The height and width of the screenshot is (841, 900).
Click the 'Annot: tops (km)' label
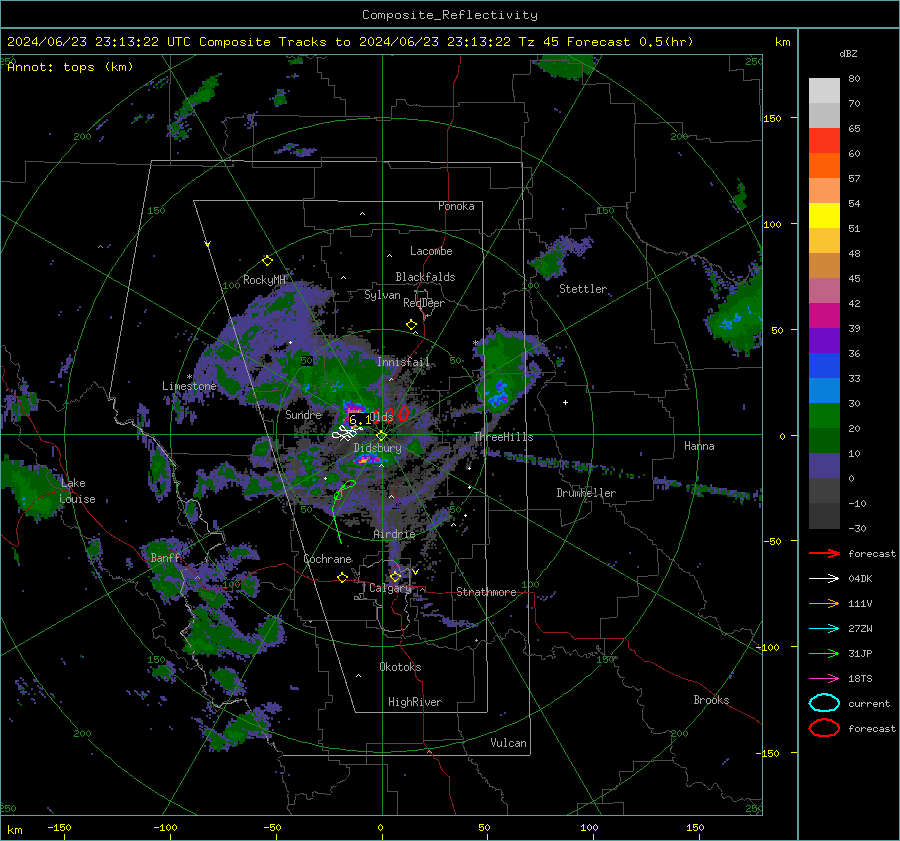point(70,67)
